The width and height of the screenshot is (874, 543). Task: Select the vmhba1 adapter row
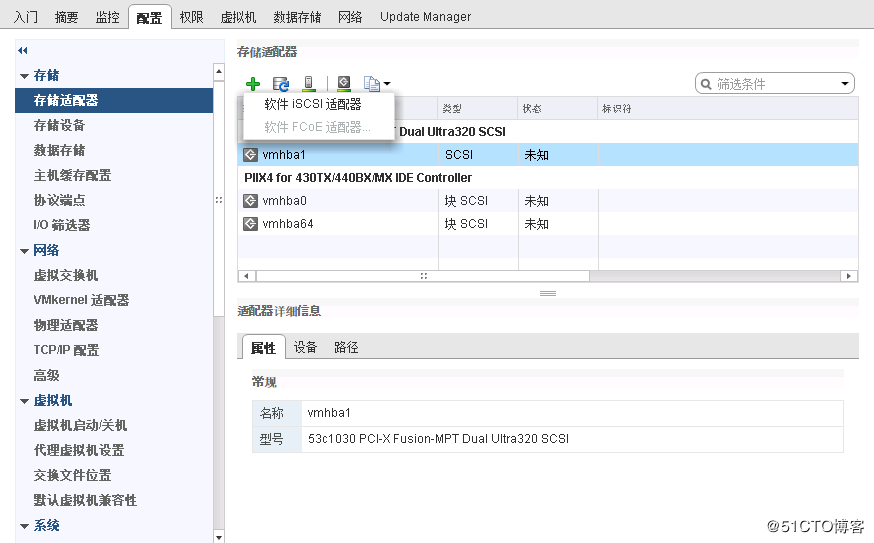(x=548, y=154)
